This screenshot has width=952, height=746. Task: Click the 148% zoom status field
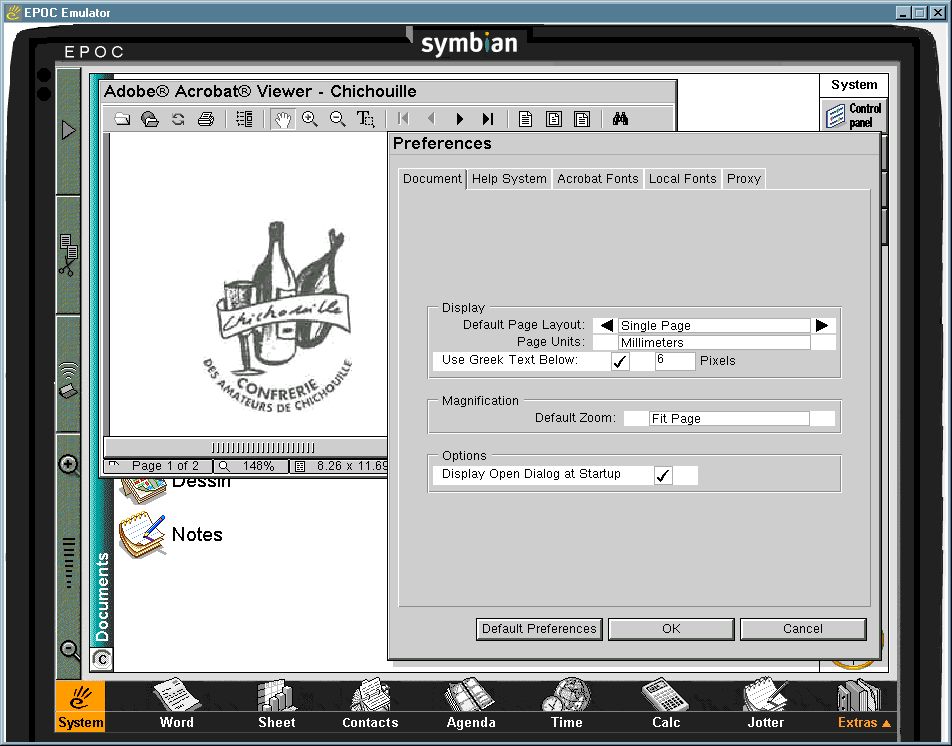point(251,466)
